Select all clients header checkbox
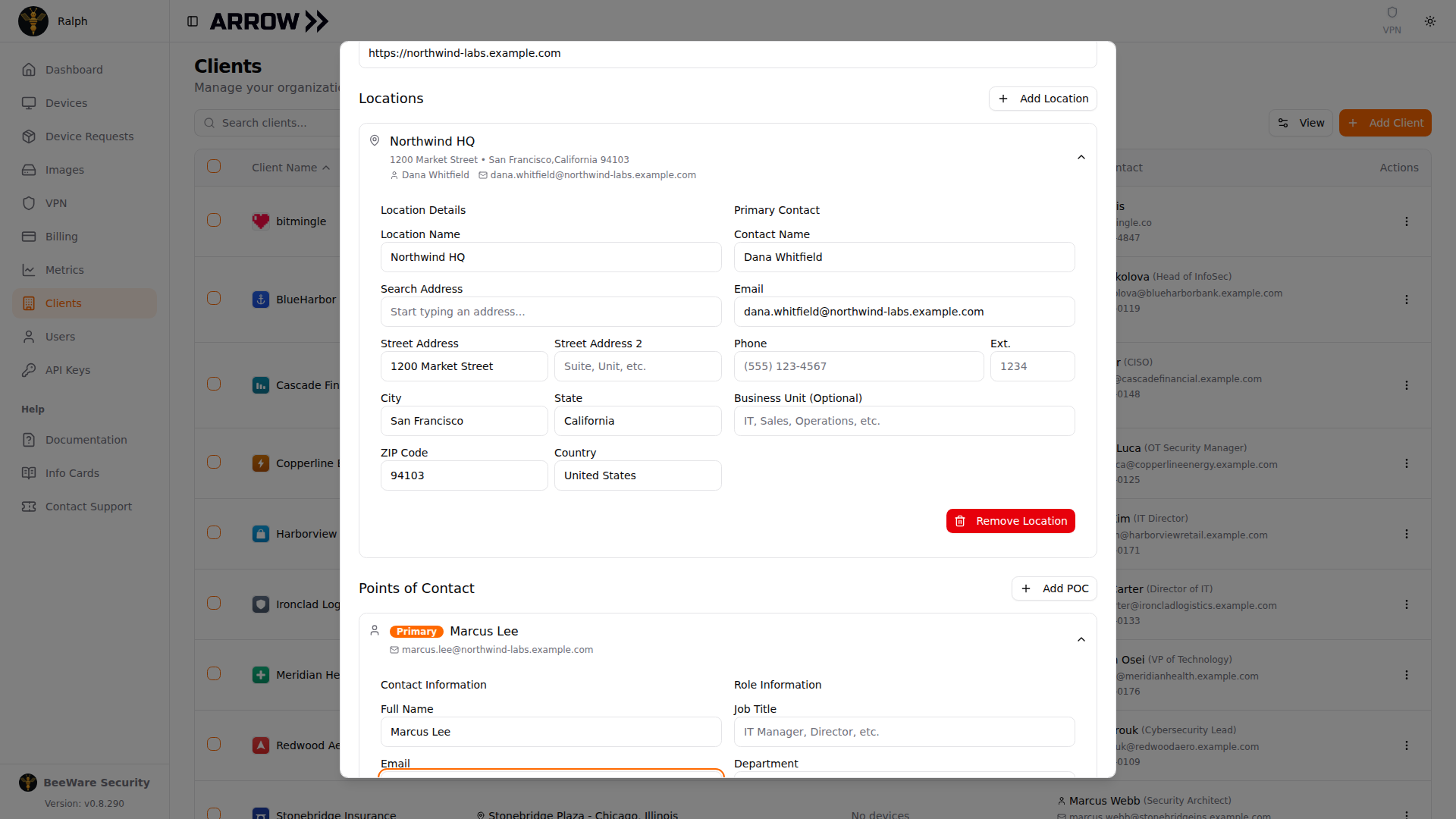Viewport: 1456px width, 819px height. (x=214, y=166)
